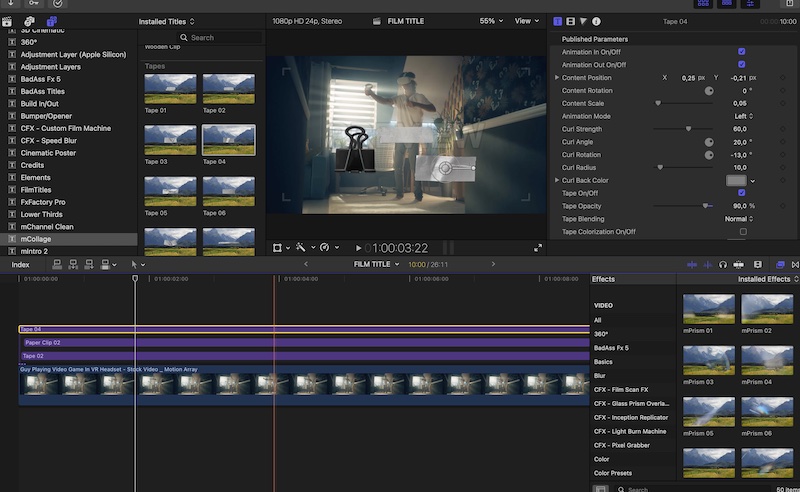Uncheck the Tape On/Off checkbox
800x492 pixels.
(741, 193)
